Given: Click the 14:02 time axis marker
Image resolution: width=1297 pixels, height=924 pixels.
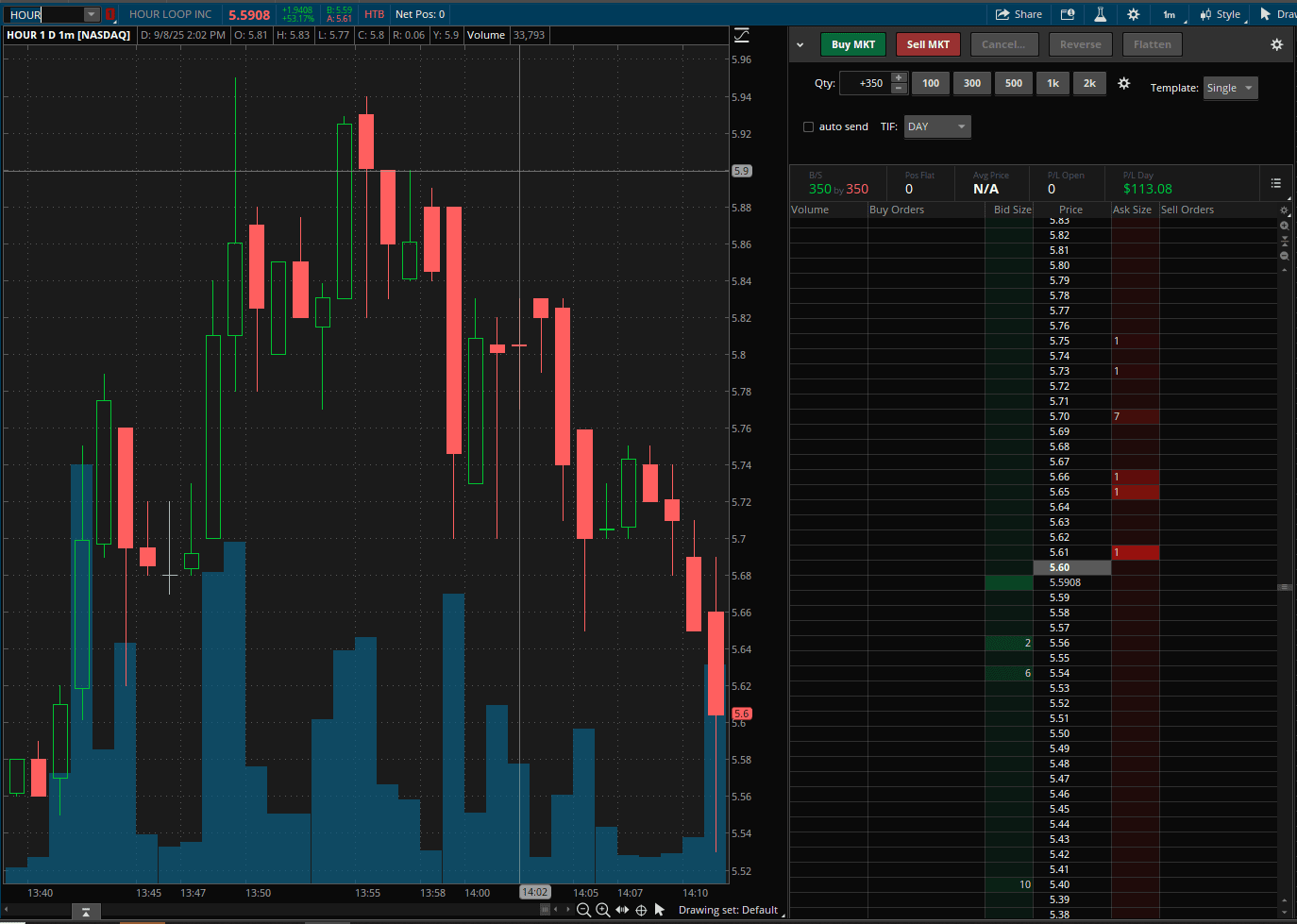Looking at the screenshot, I should click(534, 892).
